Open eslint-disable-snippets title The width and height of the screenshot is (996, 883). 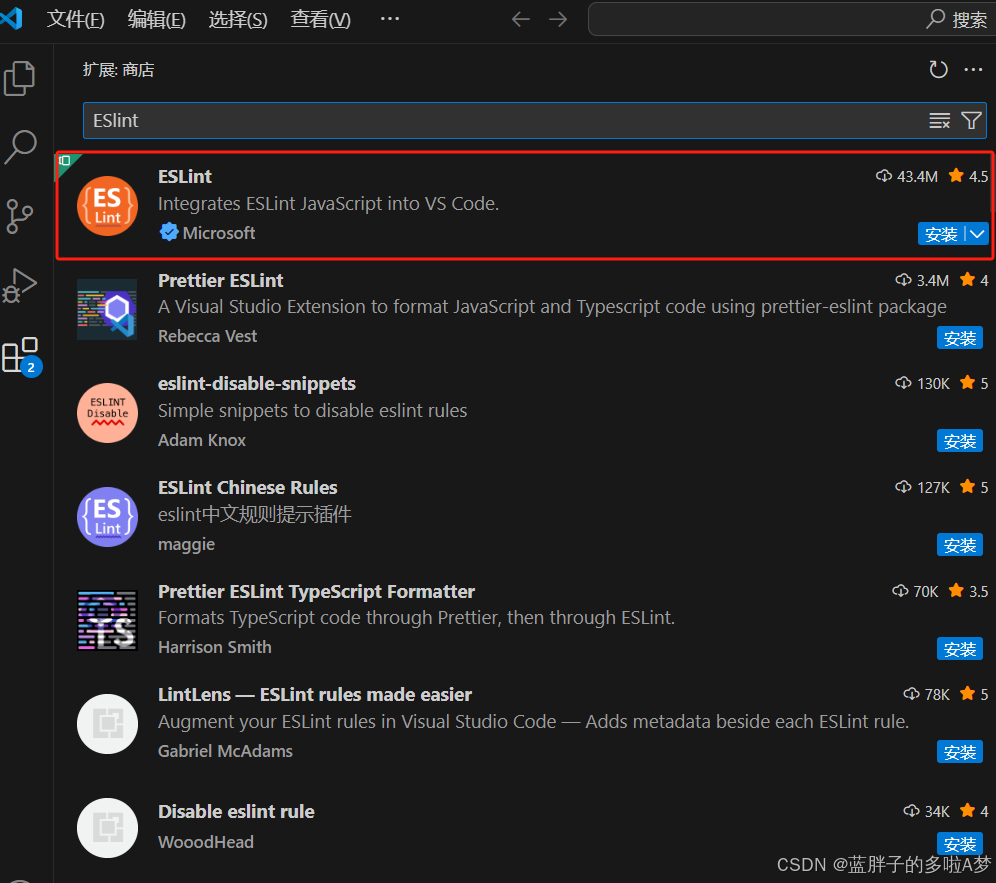click(257, 384)
